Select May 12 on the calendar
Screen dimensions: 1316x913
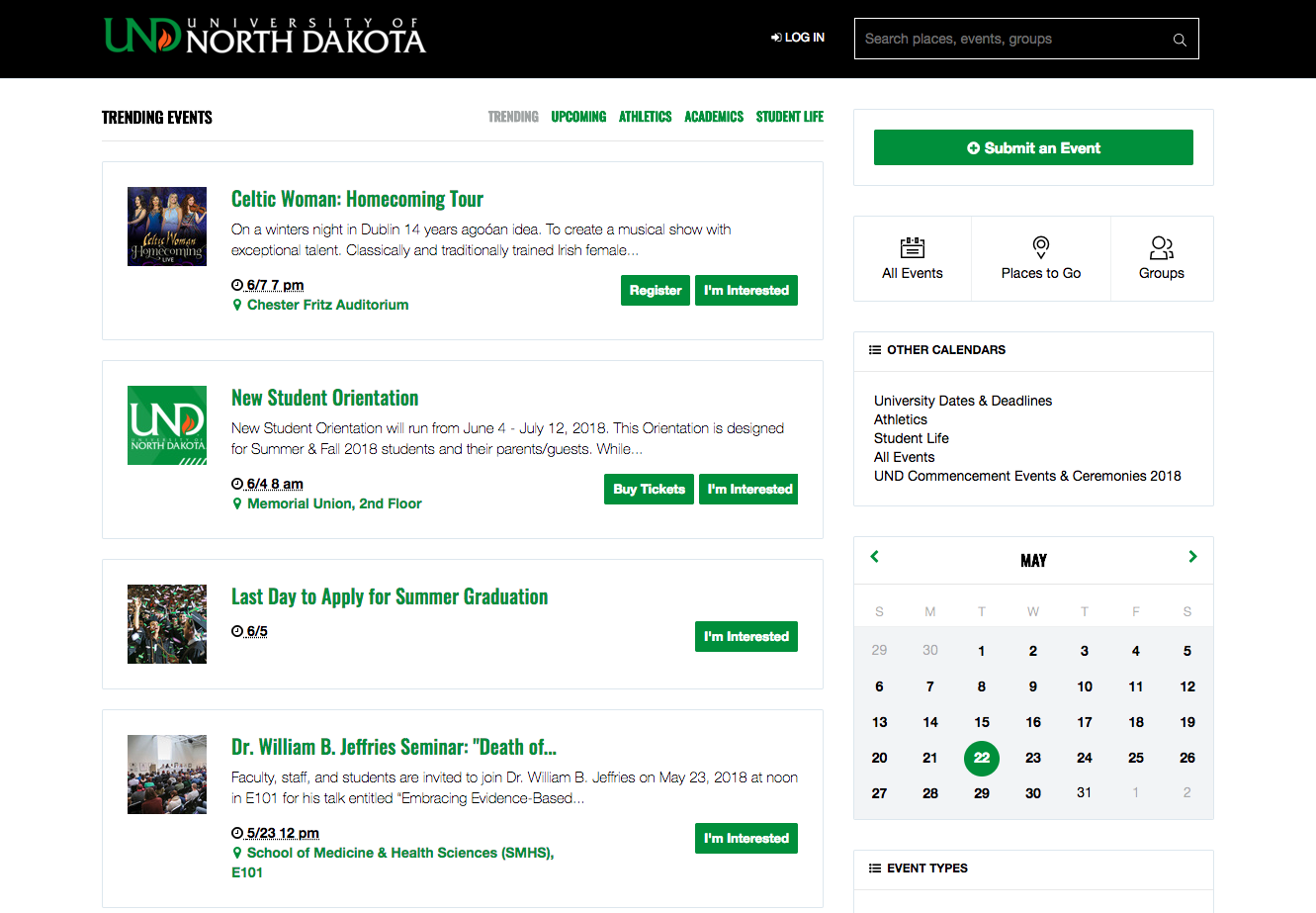pyautogui.click(x=1187, y=686)
